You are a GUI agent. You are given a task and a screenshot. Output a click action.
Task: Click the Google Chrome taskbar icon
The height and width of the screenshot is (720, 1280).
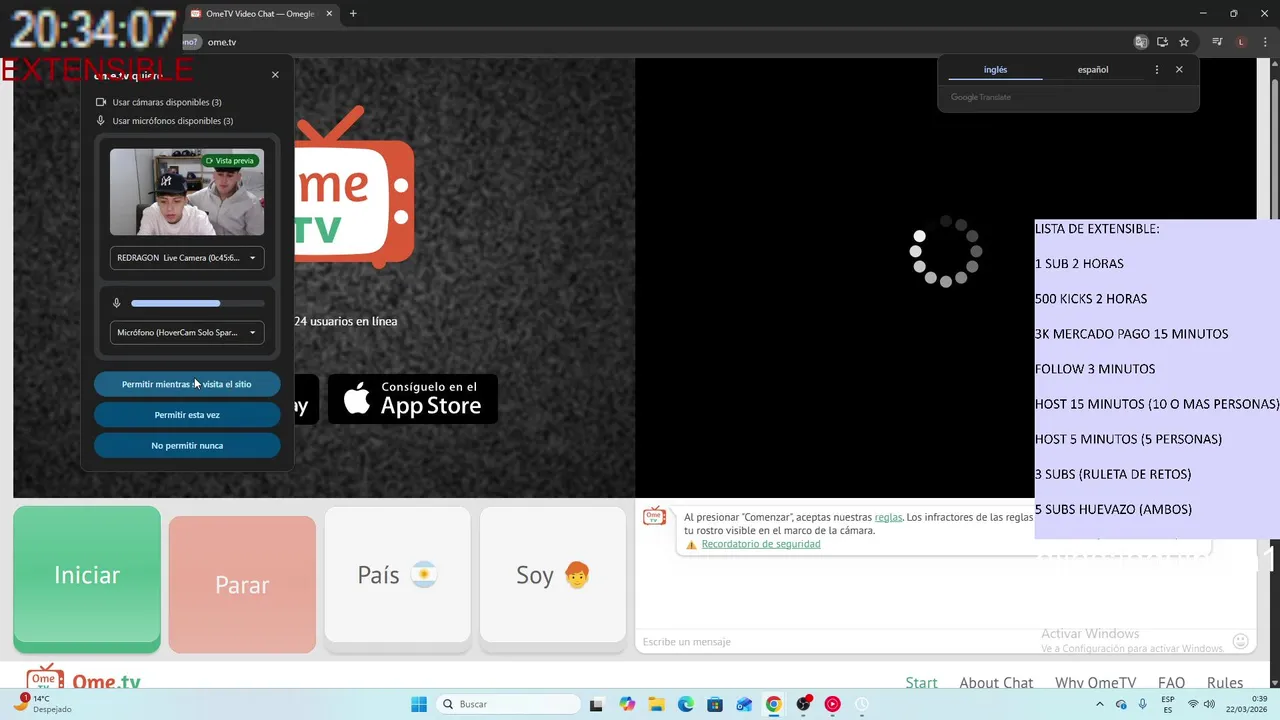pyautogui.click(x=774, y=704)
